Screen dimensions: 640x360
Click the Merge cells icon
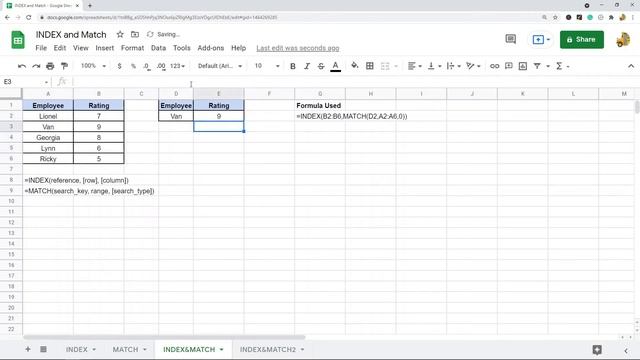(x=385, y=66)
